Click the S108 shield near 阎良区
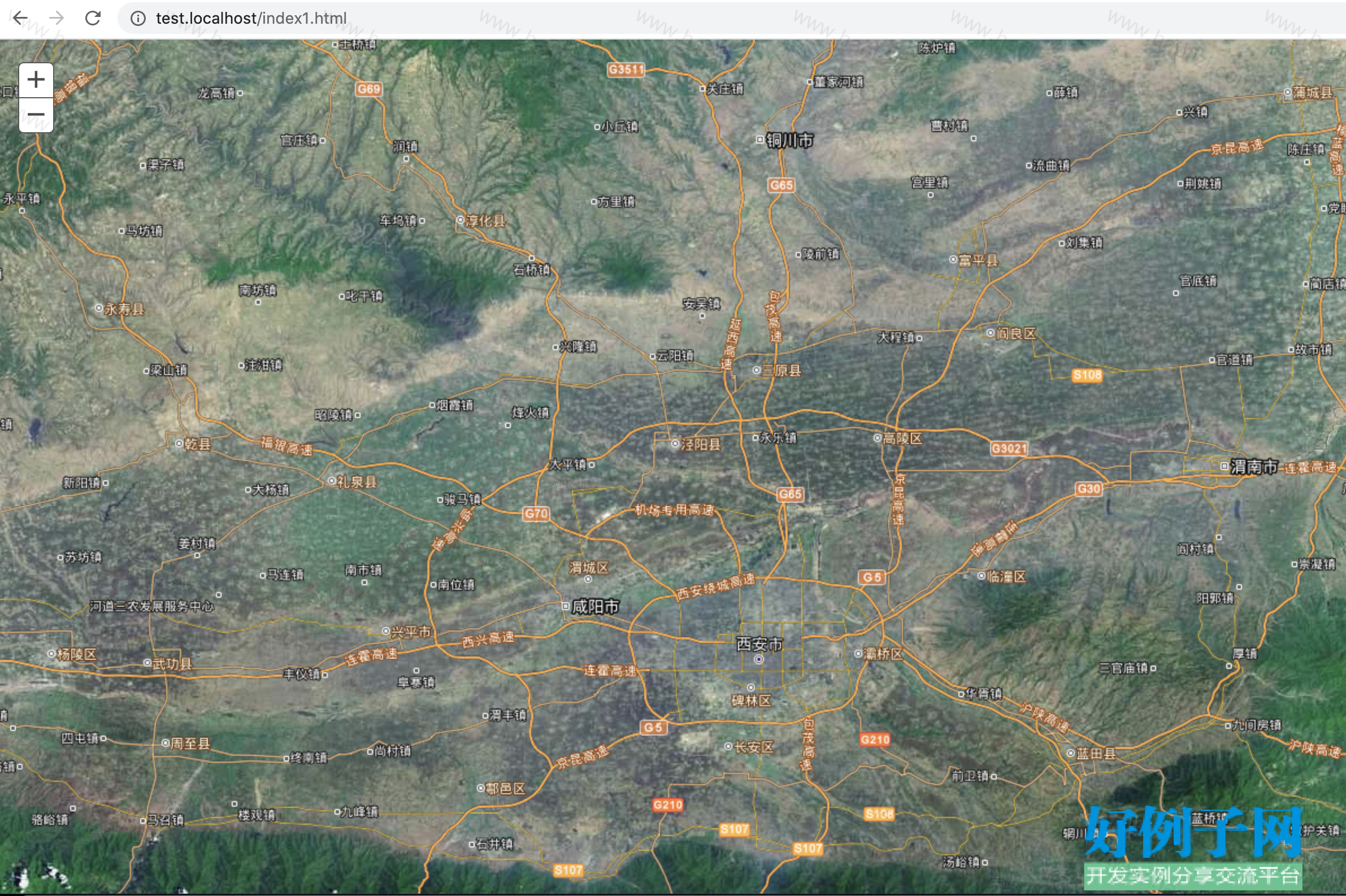1346x896 pixels. pos(1087,375)
